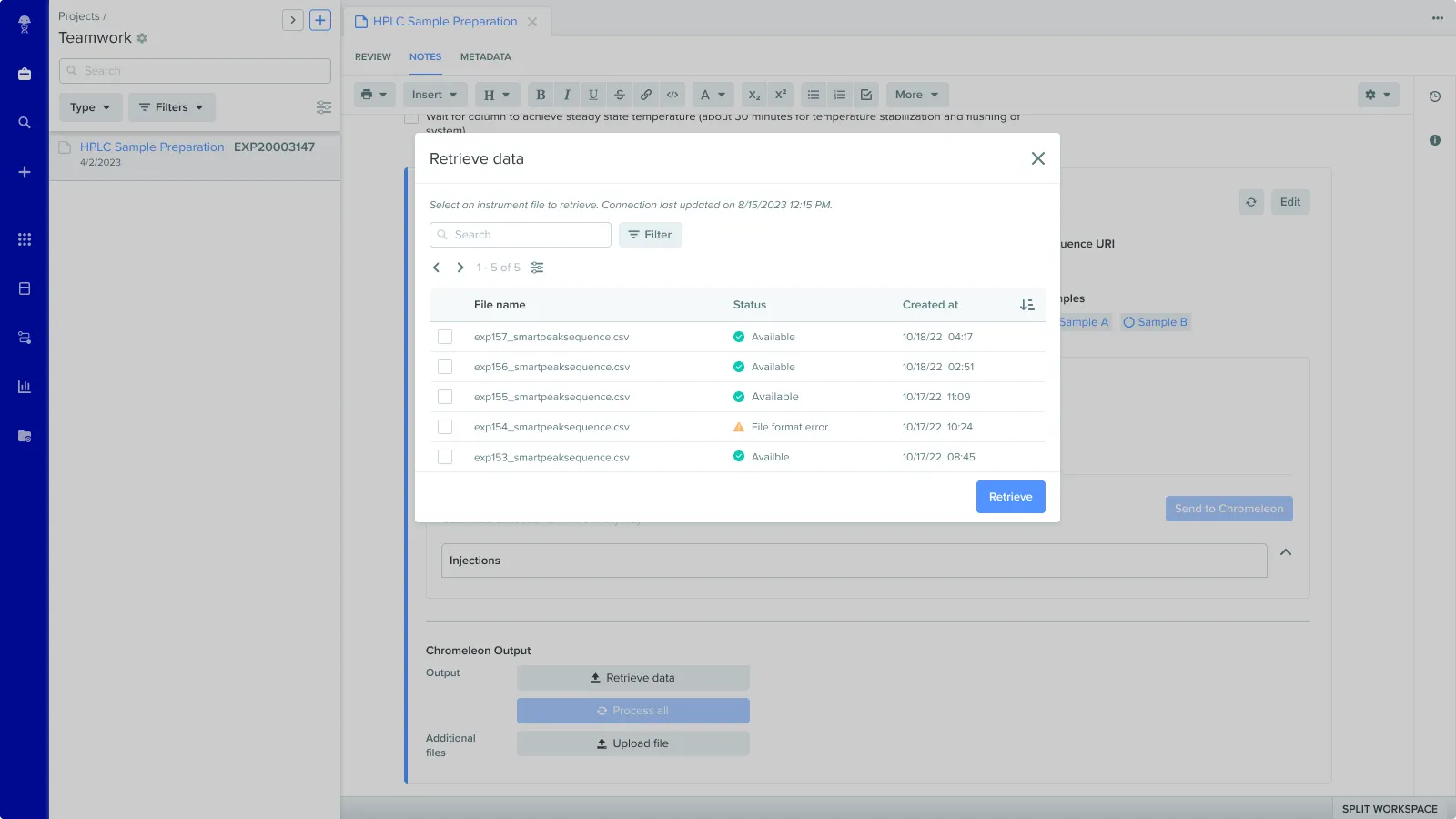The height and width of the screenshot is (819, 1456).
Task: Toggle strikethrough formatting
Action: point(620,95)
